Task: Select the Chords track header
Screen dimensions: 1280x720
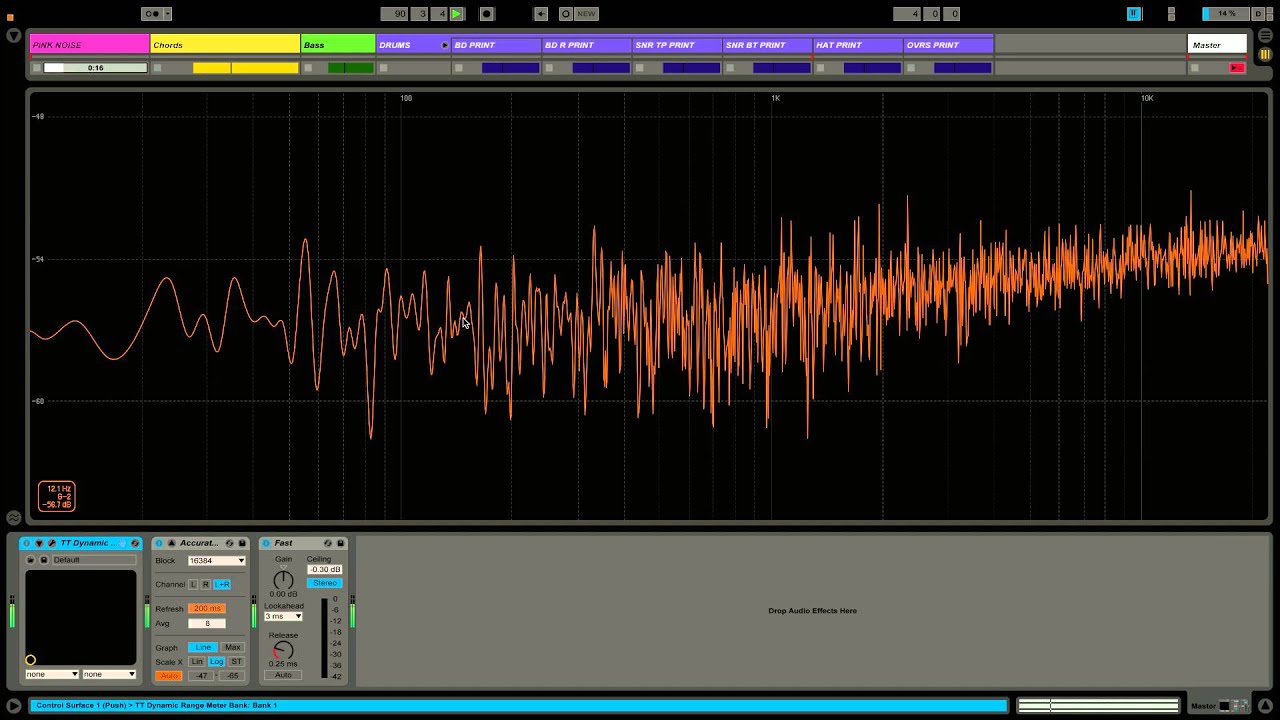Action: [x=225, y=44]
